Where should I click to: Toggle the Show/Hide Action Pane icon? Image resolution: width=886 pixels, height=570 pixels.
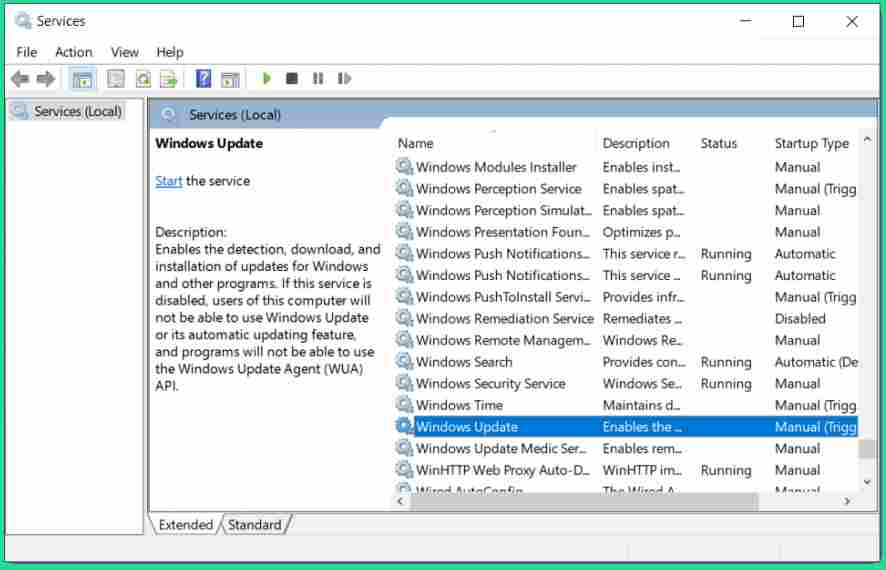tap(230, 80)
